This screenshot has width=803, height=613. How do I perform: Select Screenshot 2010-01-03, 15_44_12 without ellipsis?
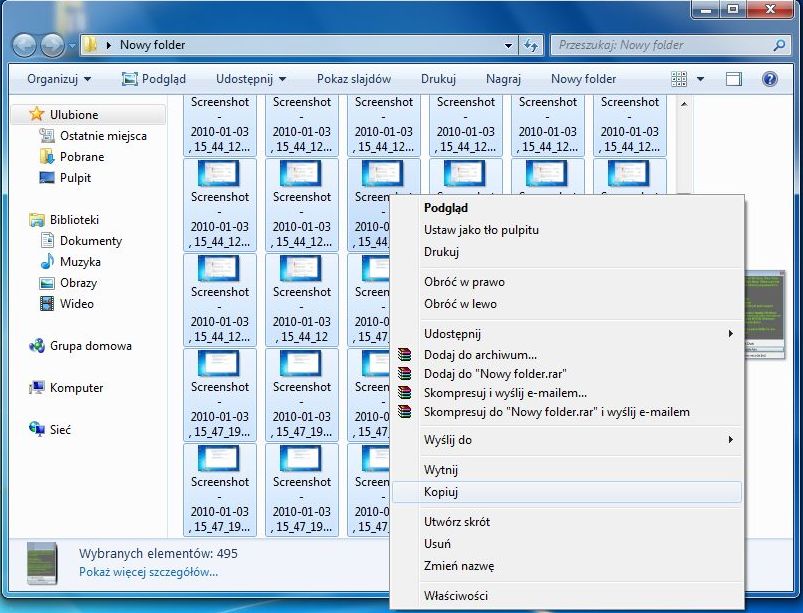tap(302, 300)
